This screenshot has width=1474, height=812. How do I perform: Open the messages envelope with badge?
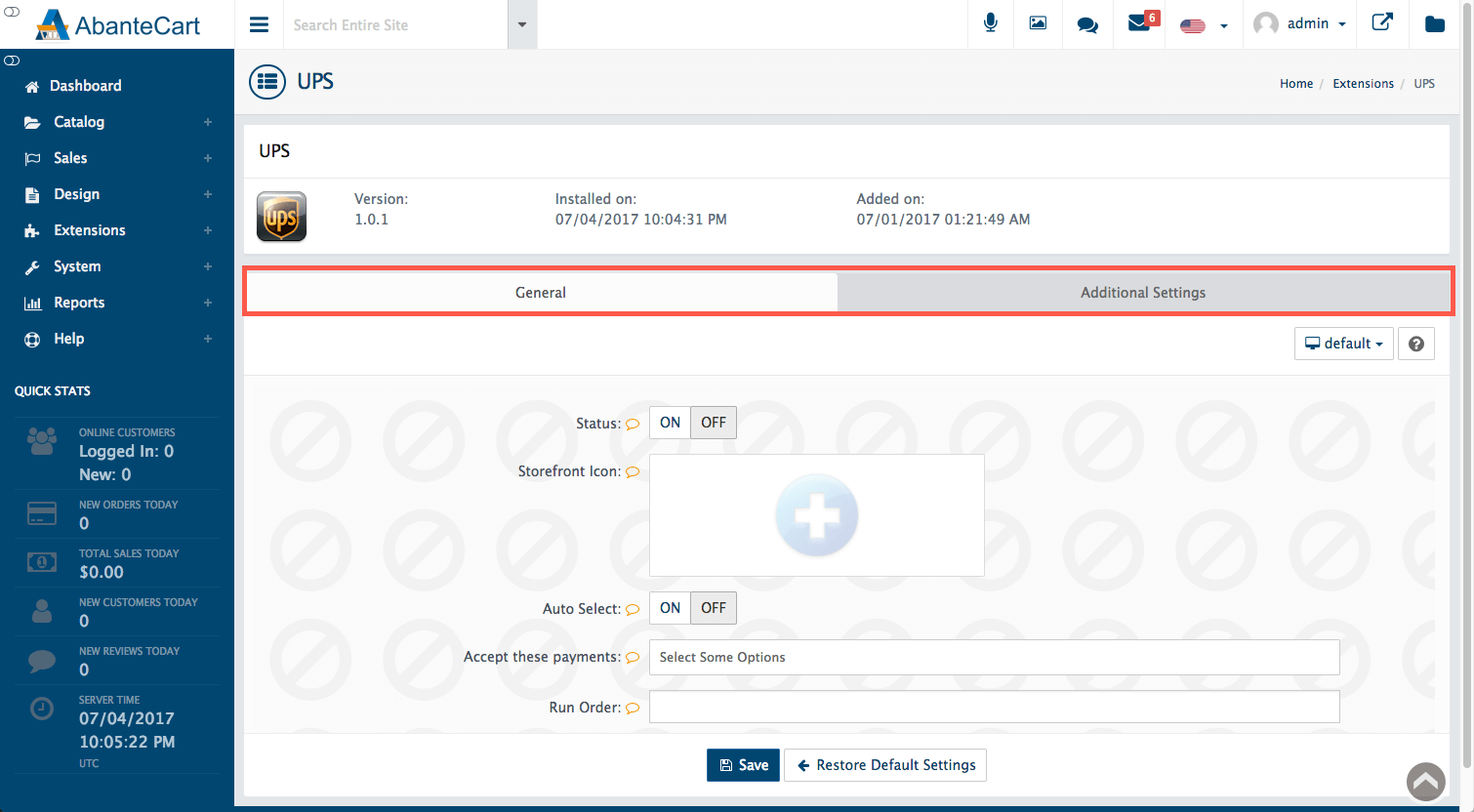[x=1142, y=21]
